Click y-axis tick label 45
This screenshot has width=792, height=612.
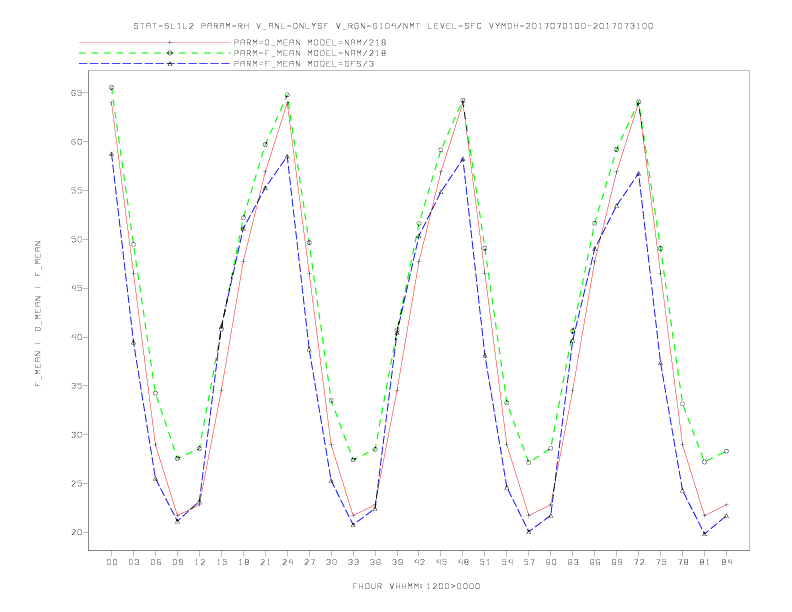(x=77, y=288)
